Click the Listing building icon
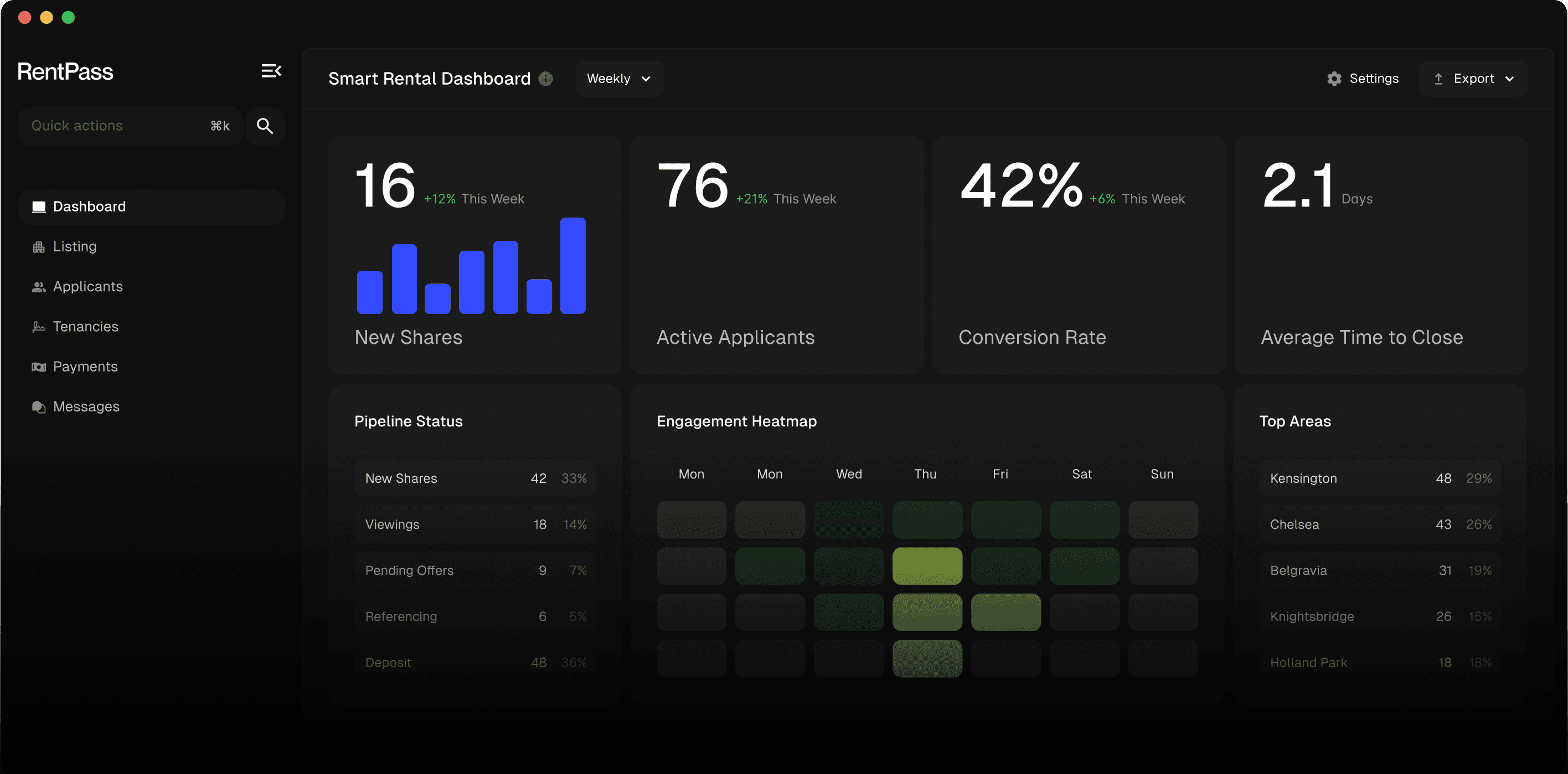This screenshot has height=774, width=1568. click(x=39, y=247)
